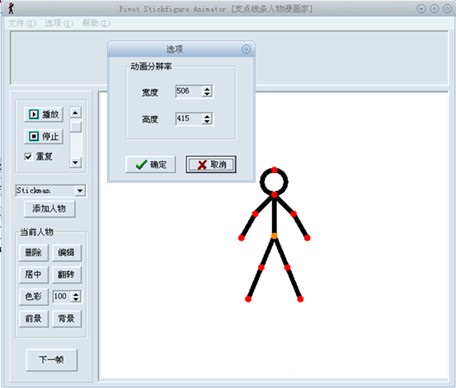Close the Pivot main window
The image size is (456, 388).
[x=447, y=9]
